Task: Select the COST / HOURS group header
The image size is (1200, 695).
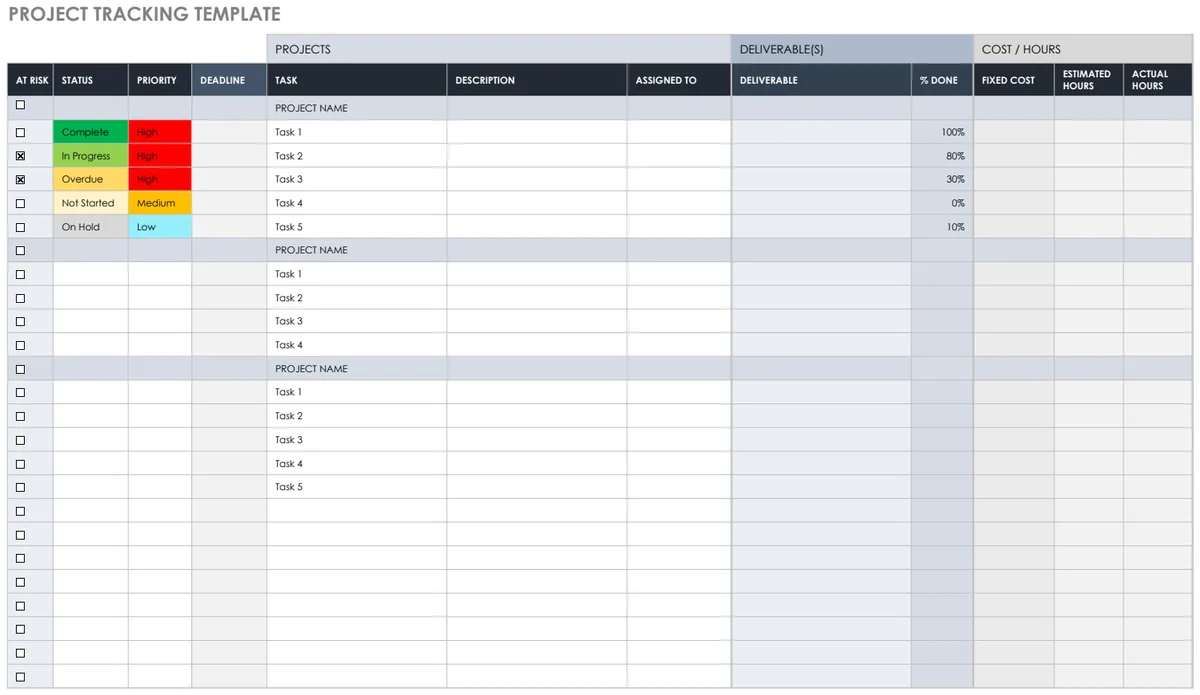Action: (x=1083, y=49)
